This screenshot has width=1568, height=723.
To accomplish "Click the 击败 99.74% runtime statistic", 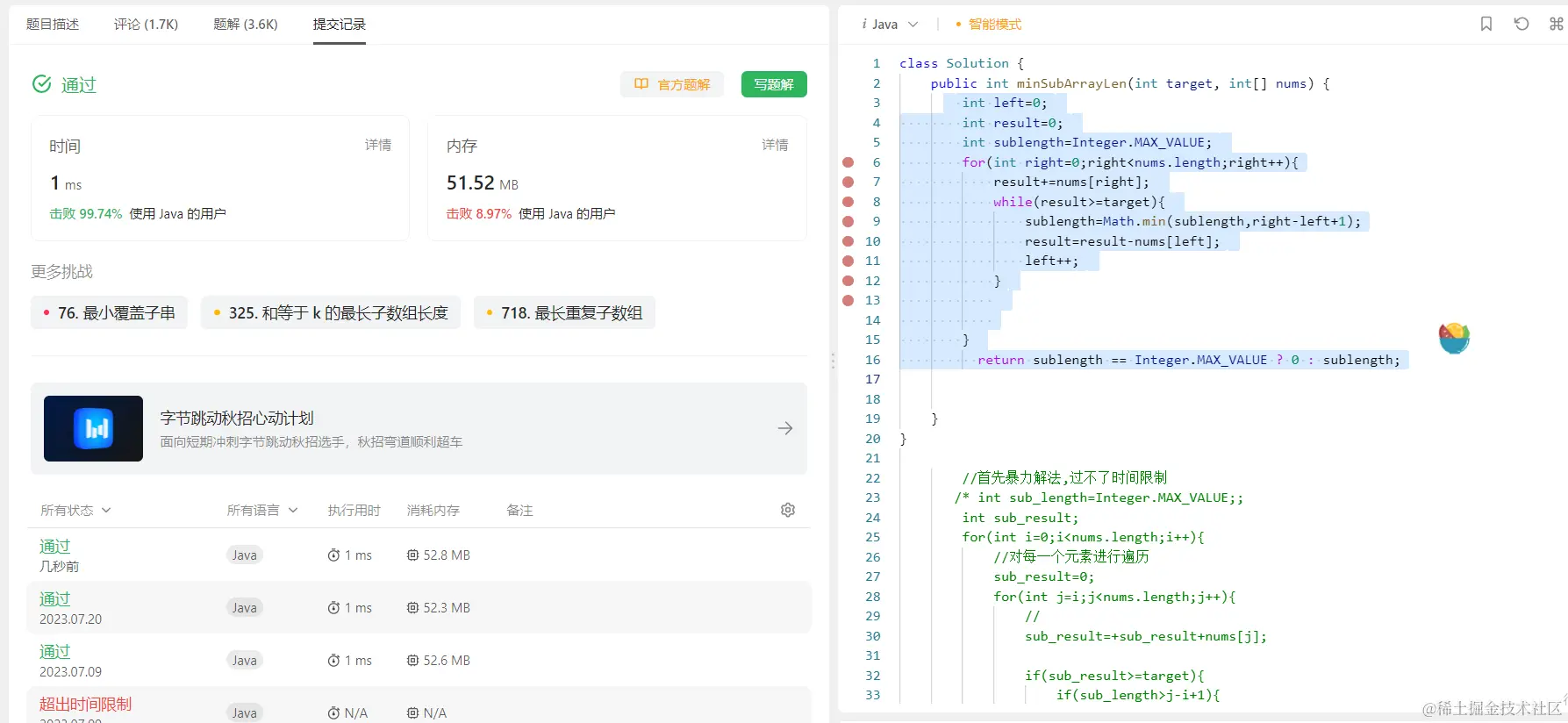I will 86,213.
